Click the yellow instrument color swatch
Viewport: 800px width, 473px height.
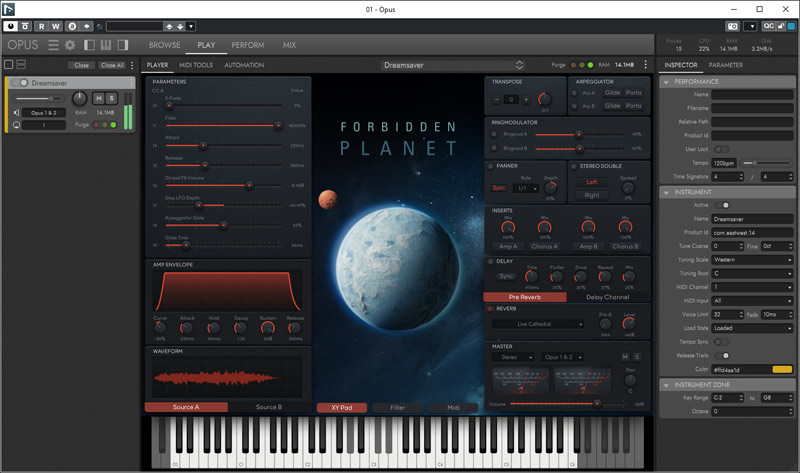pos(781,369)
